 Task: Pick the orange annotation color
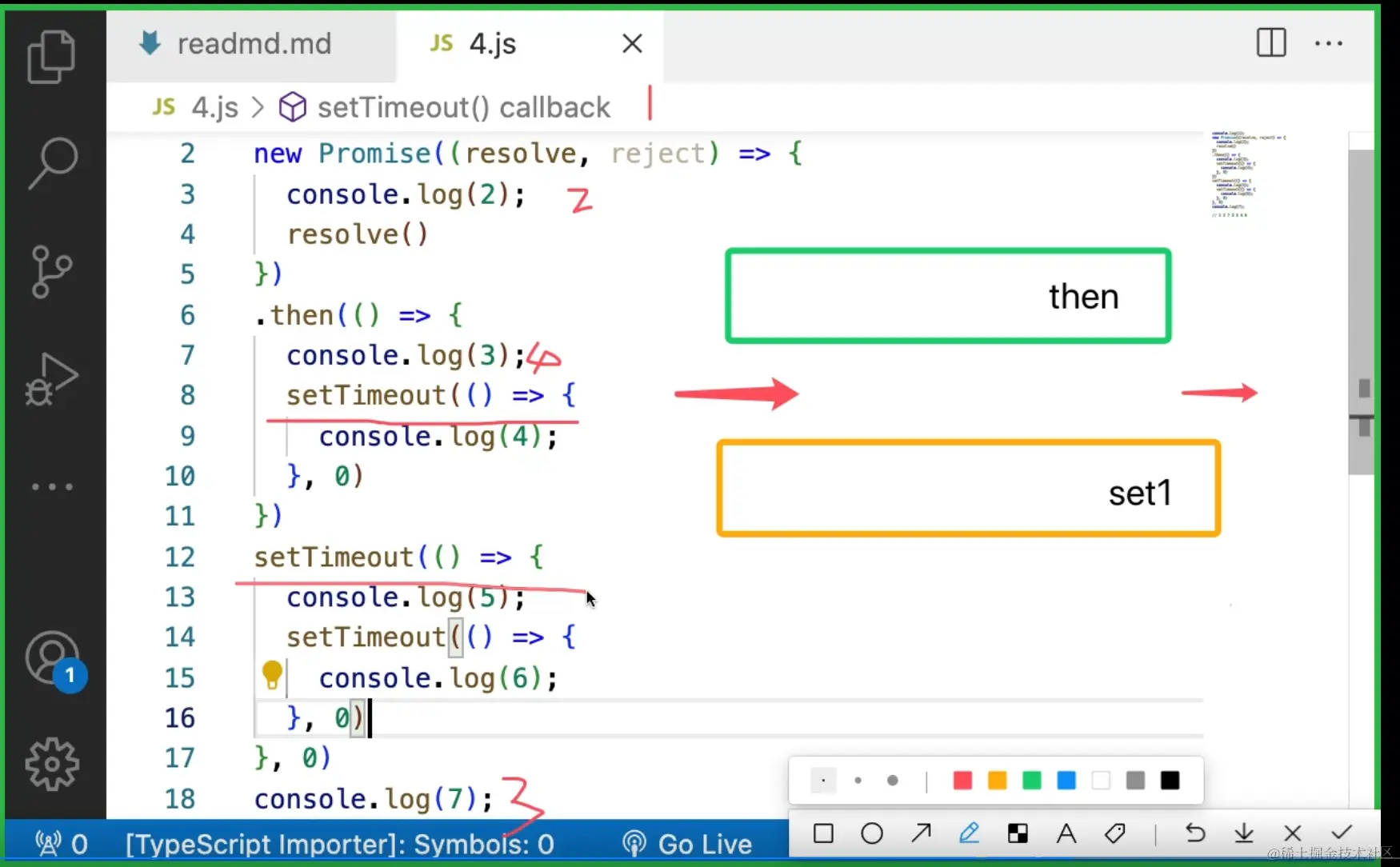click(998, 781)
